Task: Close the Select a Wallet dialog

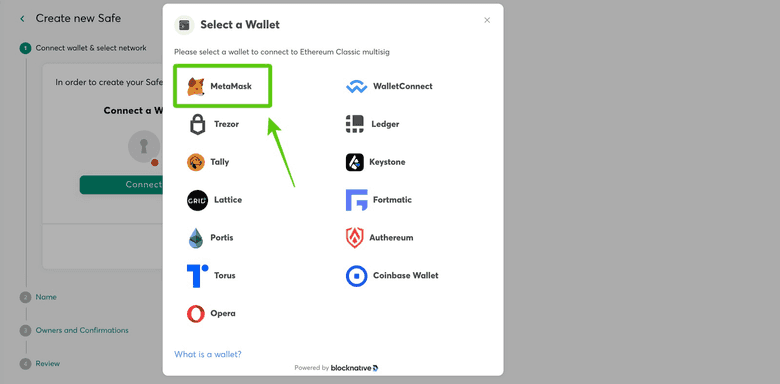Action: pyautogui.click(x=487, y=20)
